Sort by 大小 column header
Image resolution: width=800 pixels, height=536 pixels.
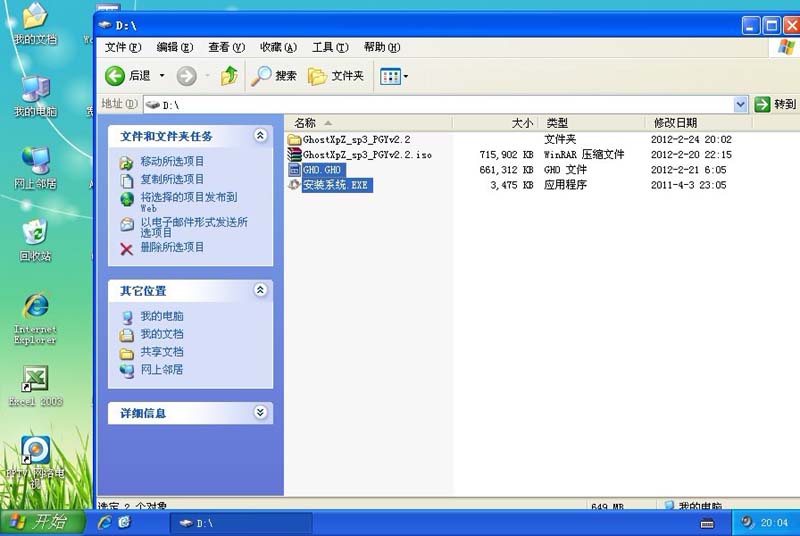[x=495, y=123]
